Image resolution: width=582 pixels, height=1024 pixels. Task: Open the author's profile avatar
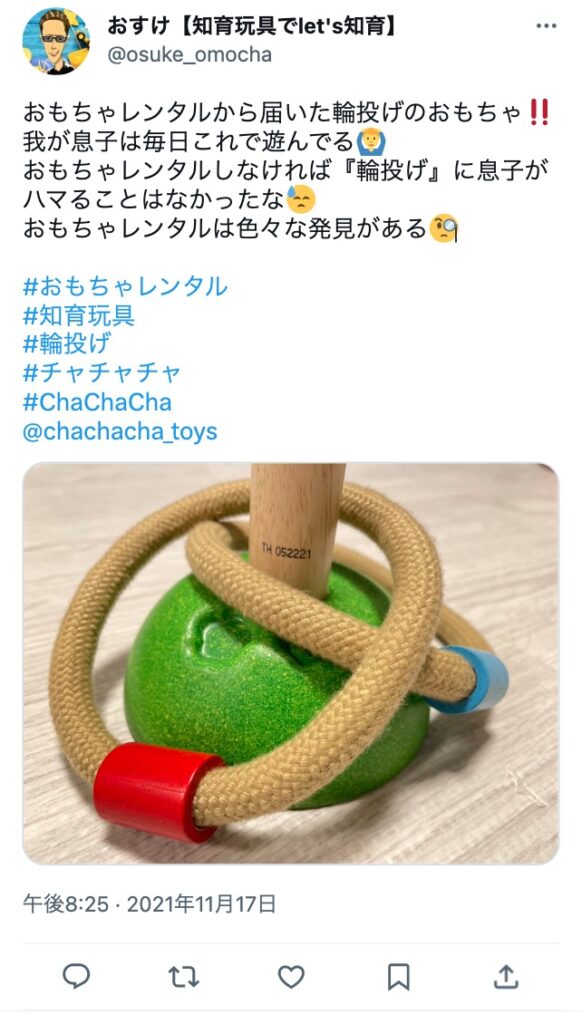pyautogui.click(x=56, y=41)
